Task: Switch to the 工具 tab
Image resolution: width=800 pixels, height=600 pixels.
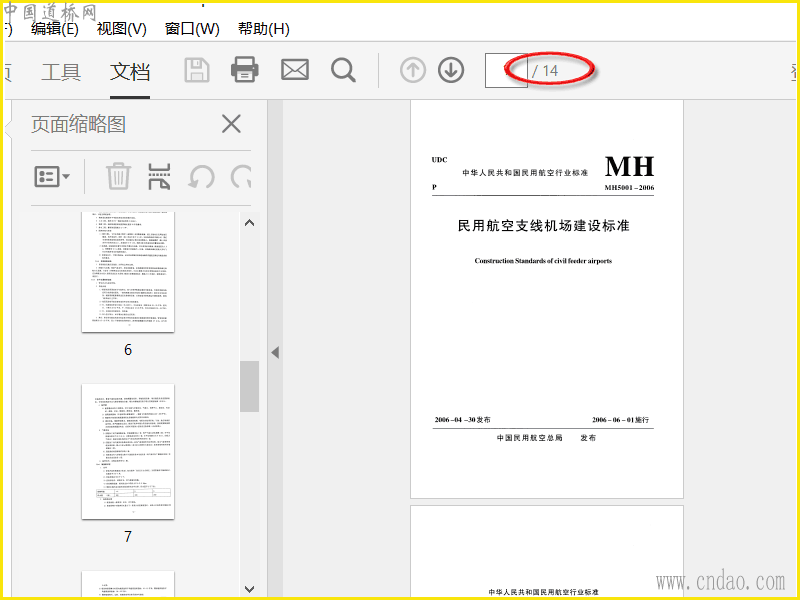Action: [61, 72]
